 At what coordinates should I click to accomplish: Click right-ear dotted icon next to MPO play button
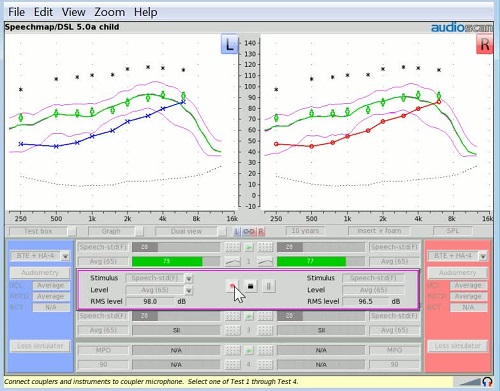pos(265,350)
